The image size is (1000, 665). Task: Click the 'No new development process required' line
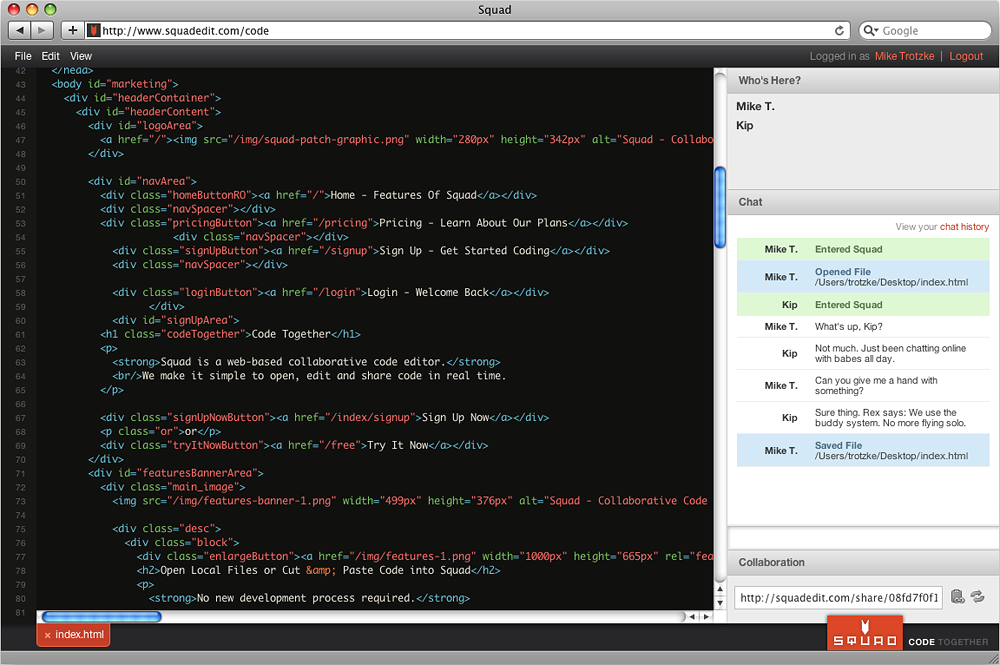click(x=309, y=598)
